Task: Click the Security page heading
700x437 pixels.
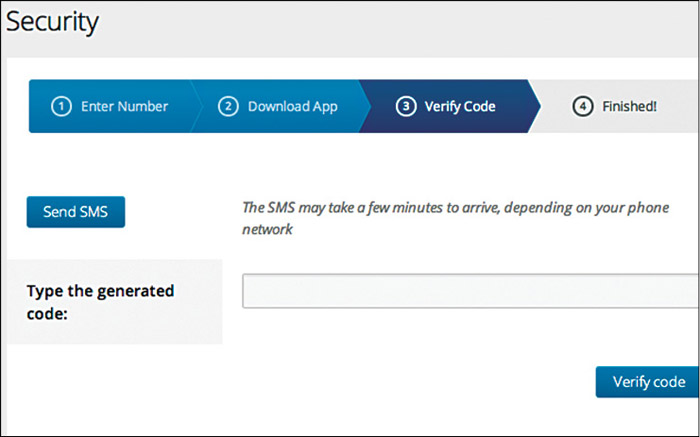Action: pos(52,20)
